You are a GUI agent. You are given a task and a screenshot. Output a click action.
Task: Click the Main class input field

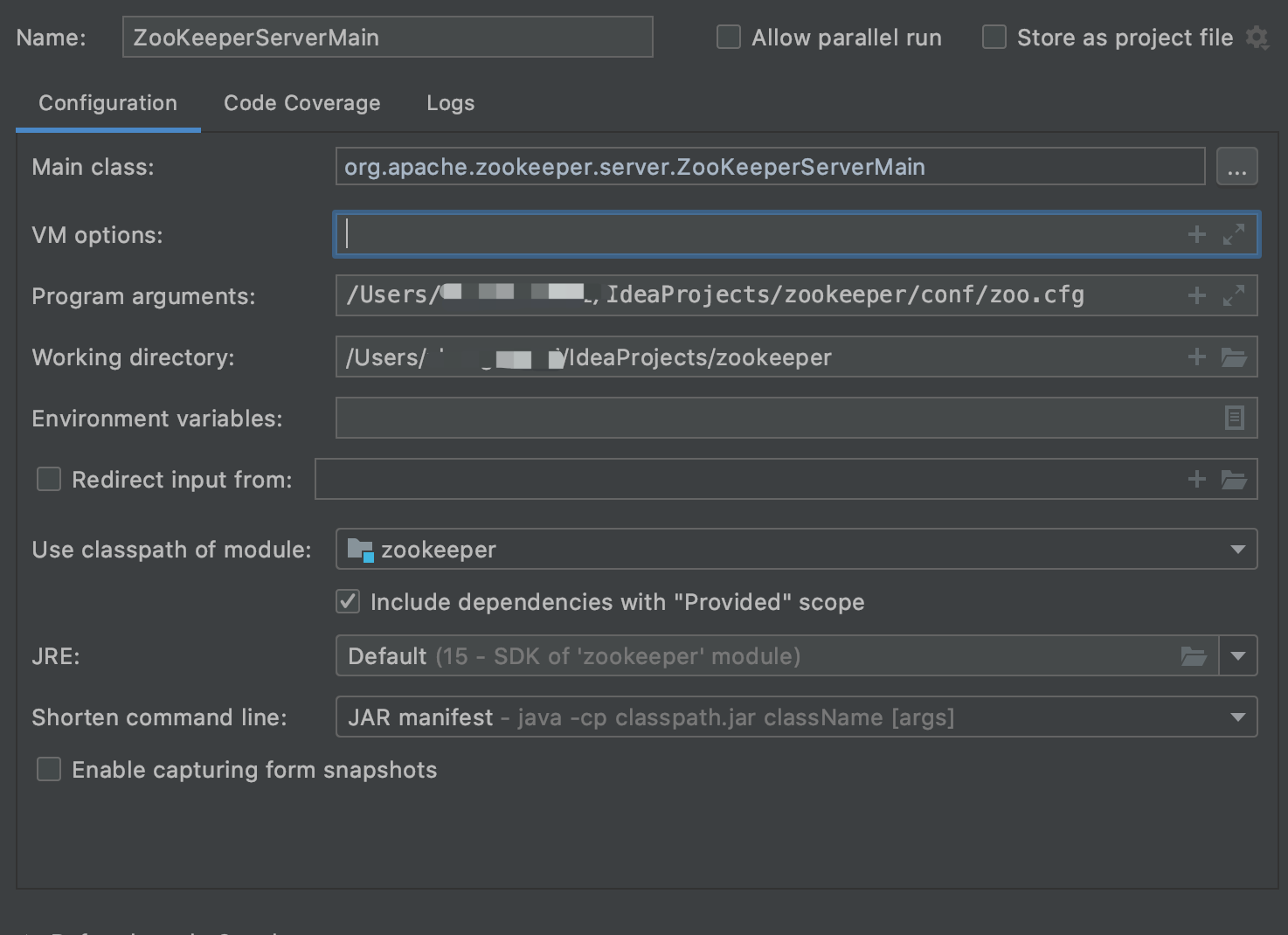(x=770, y=167)
